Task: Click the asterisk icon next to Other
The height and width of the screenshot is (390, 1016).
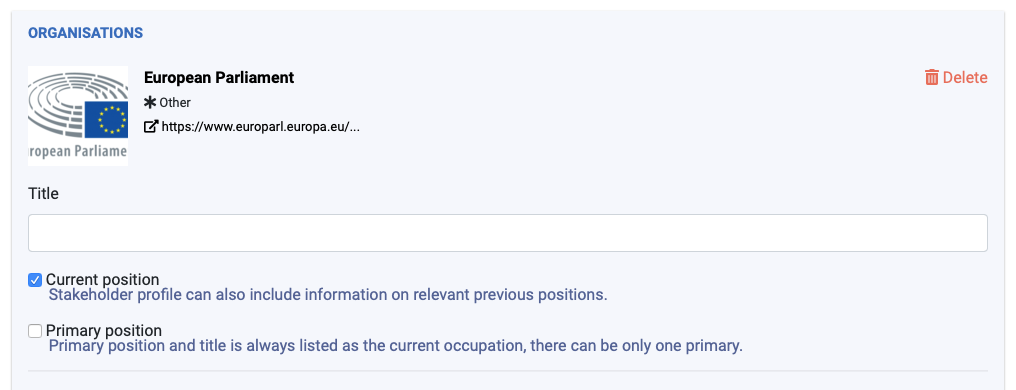Action: (x=150, y=102)
